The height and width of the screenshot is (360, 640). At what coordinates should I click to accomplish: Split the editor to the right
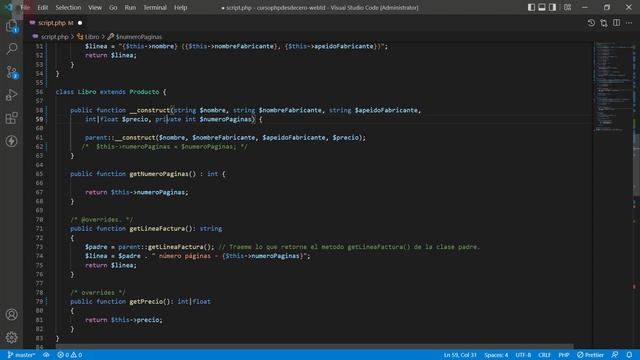[x=616, y=23]
